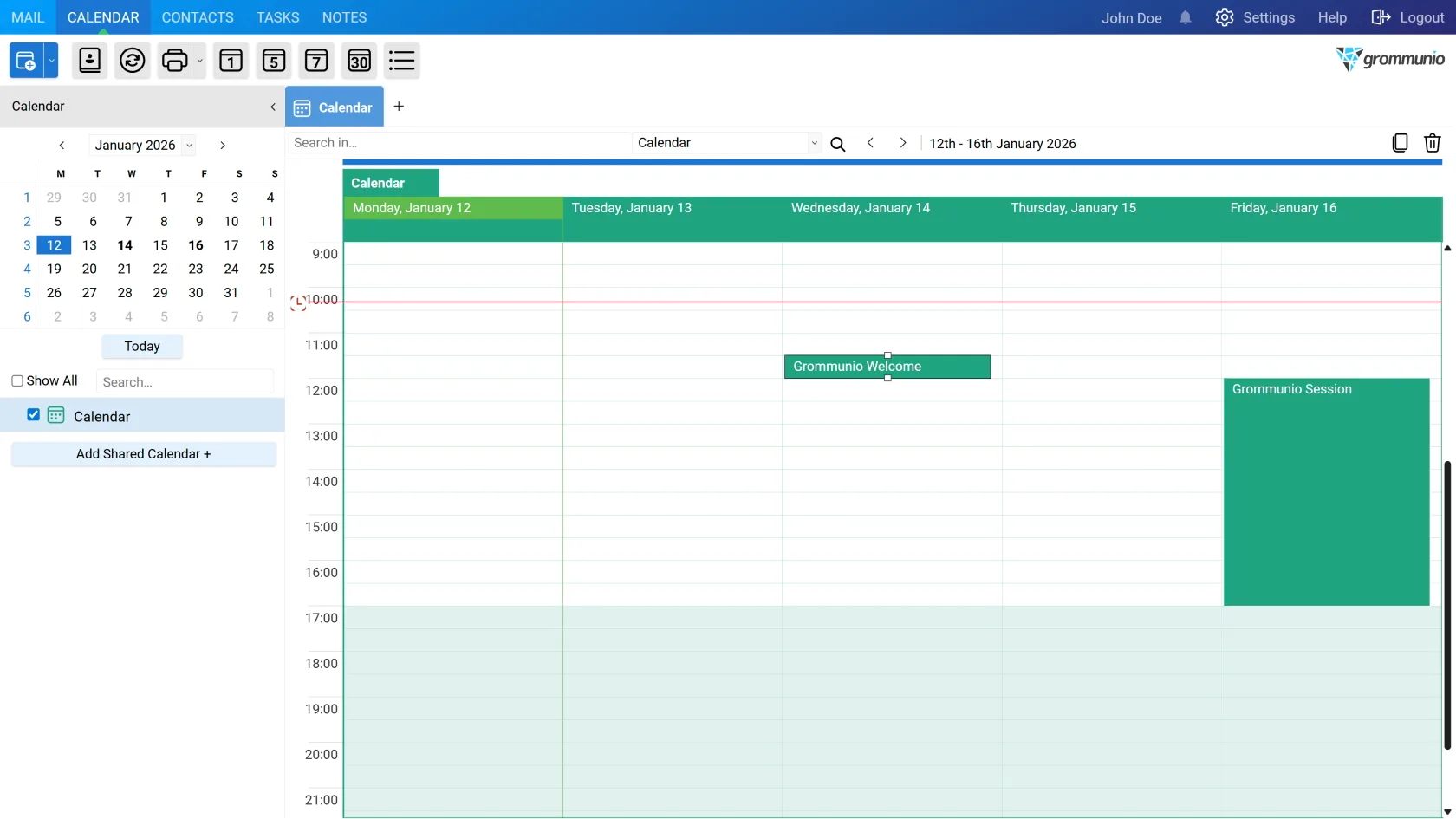Switch to one-day view icon
Viewport: 1456px width, 819px height.
[231, 61]
